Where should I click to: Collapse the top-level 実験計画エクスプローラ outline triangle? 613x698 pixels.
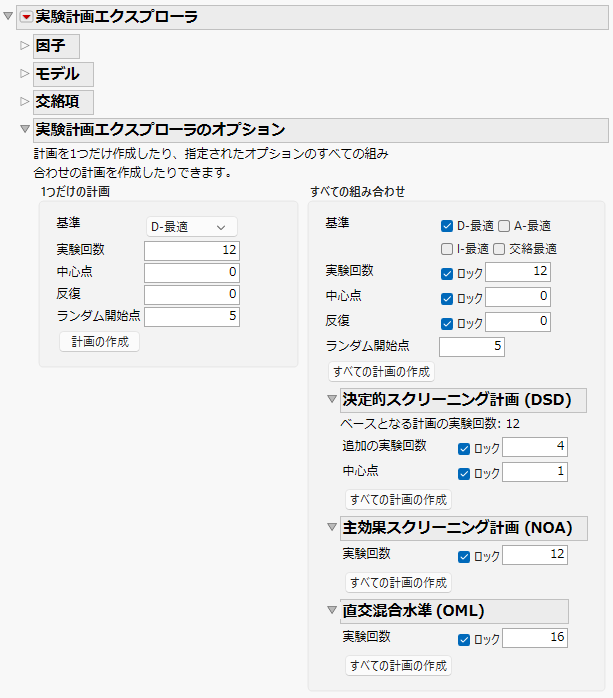(8, 16)
